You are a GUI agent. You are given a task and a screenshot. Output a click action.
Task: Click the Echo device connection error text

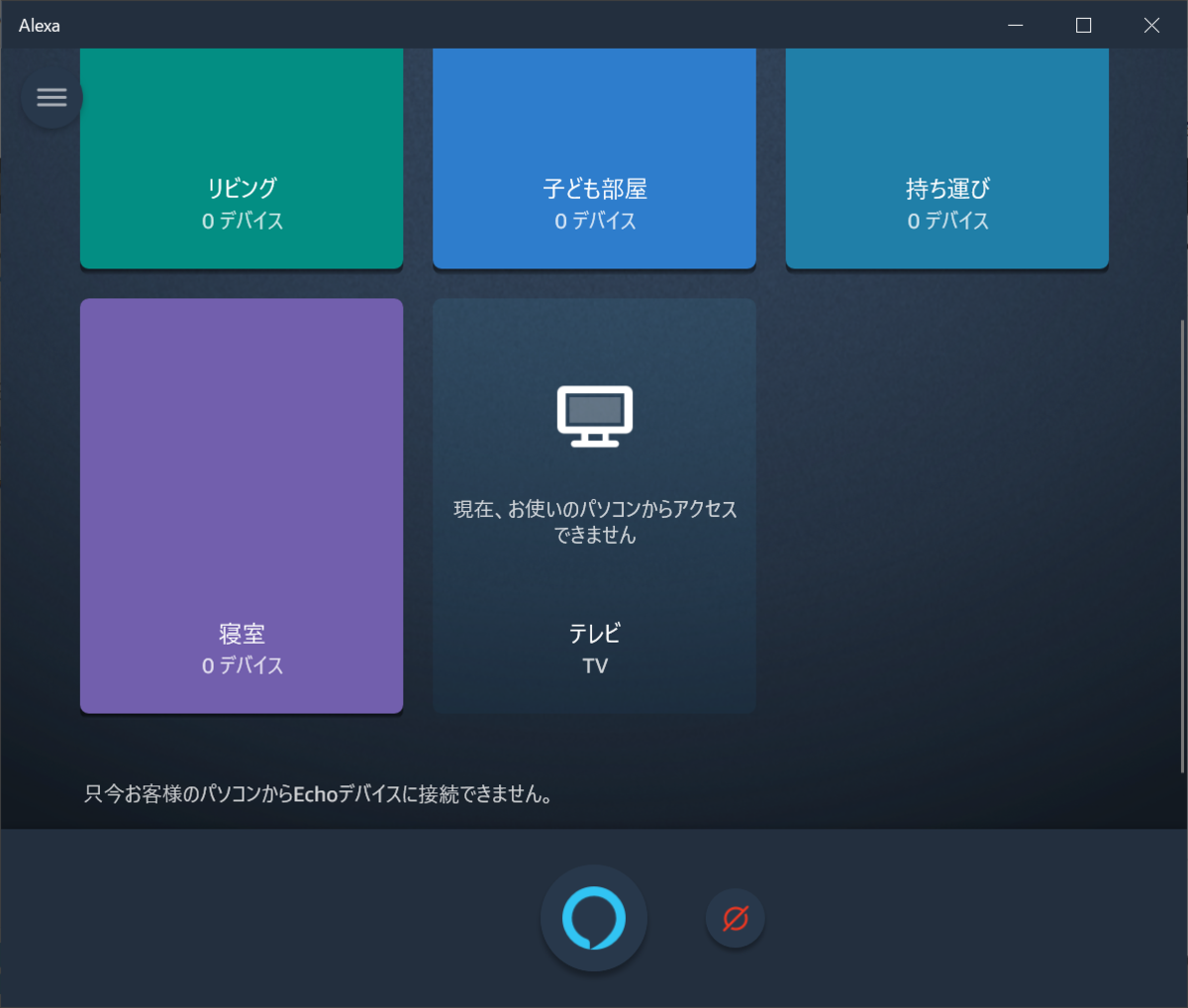tap(318, 794)
